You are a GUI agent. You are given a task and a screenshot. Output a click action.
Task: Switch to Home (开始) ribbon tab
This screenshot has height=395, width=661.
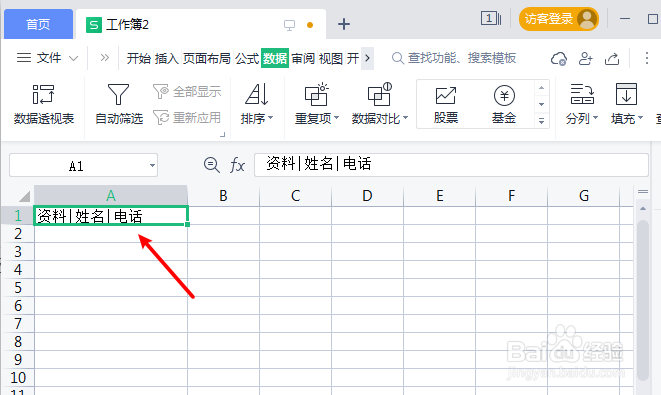pos(139,58)
